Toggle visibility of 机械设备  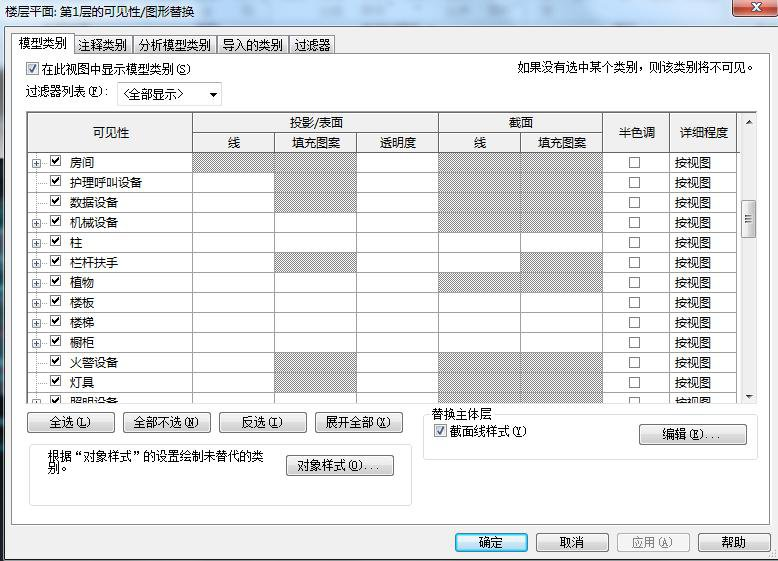(x=56, y=221)
